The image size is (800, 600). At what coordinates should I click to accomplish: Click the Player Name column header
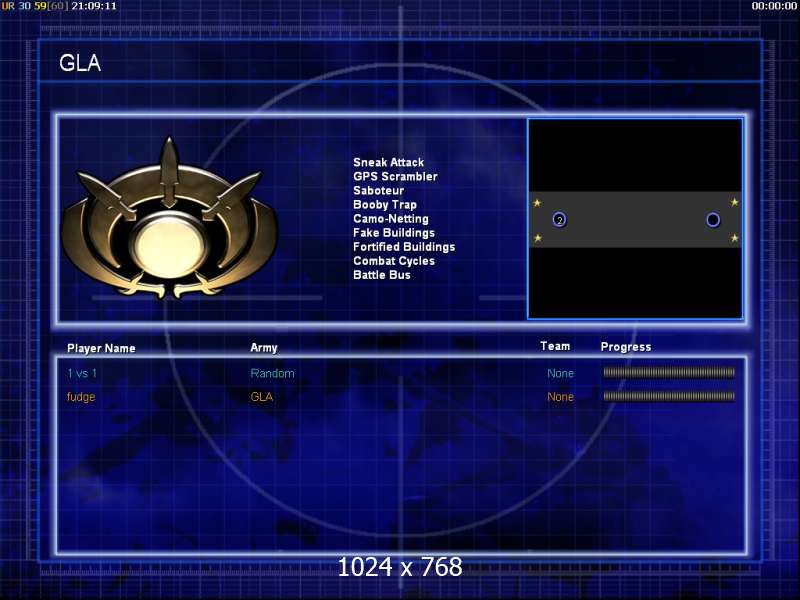pos(101,348)
